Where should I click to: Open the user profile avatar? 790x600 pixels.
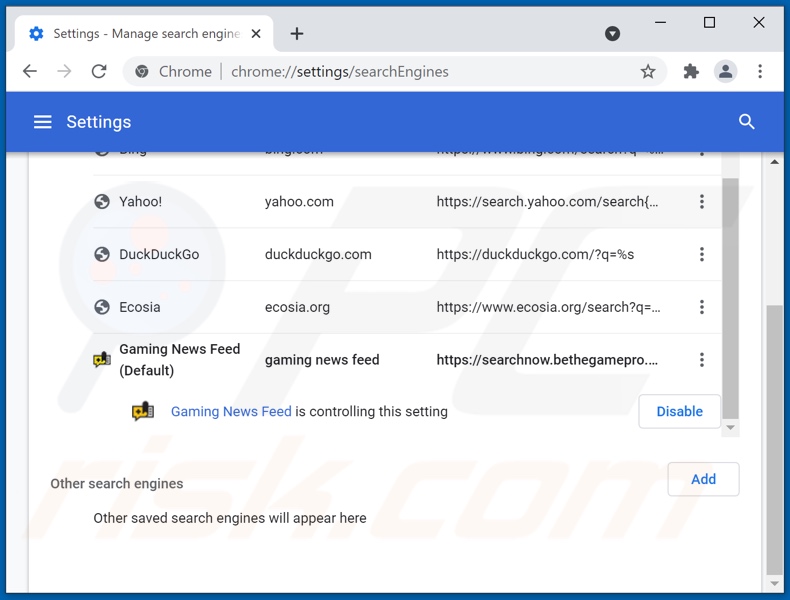(x=726, y=72)
